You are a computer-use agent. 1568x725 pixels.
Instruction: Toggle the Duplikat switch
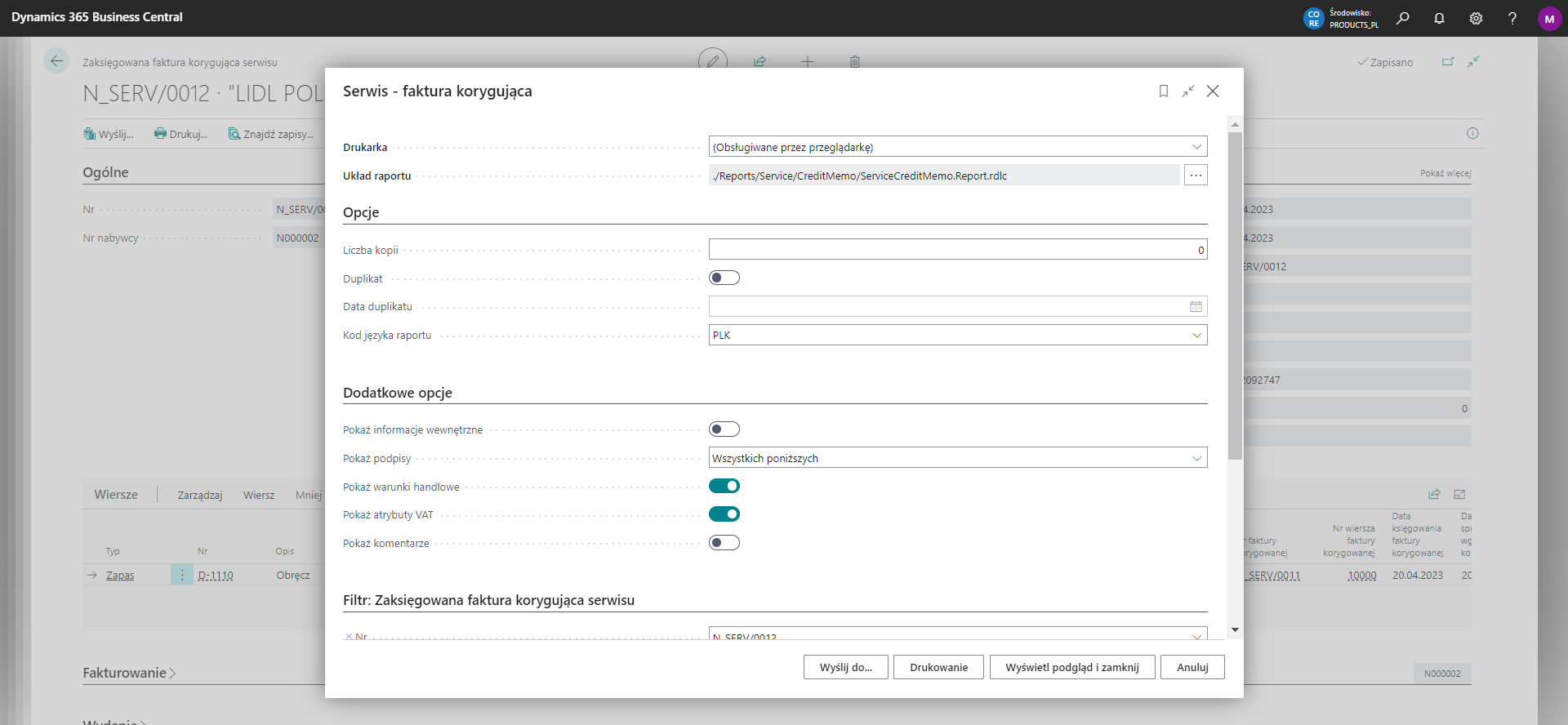point(724,278)
